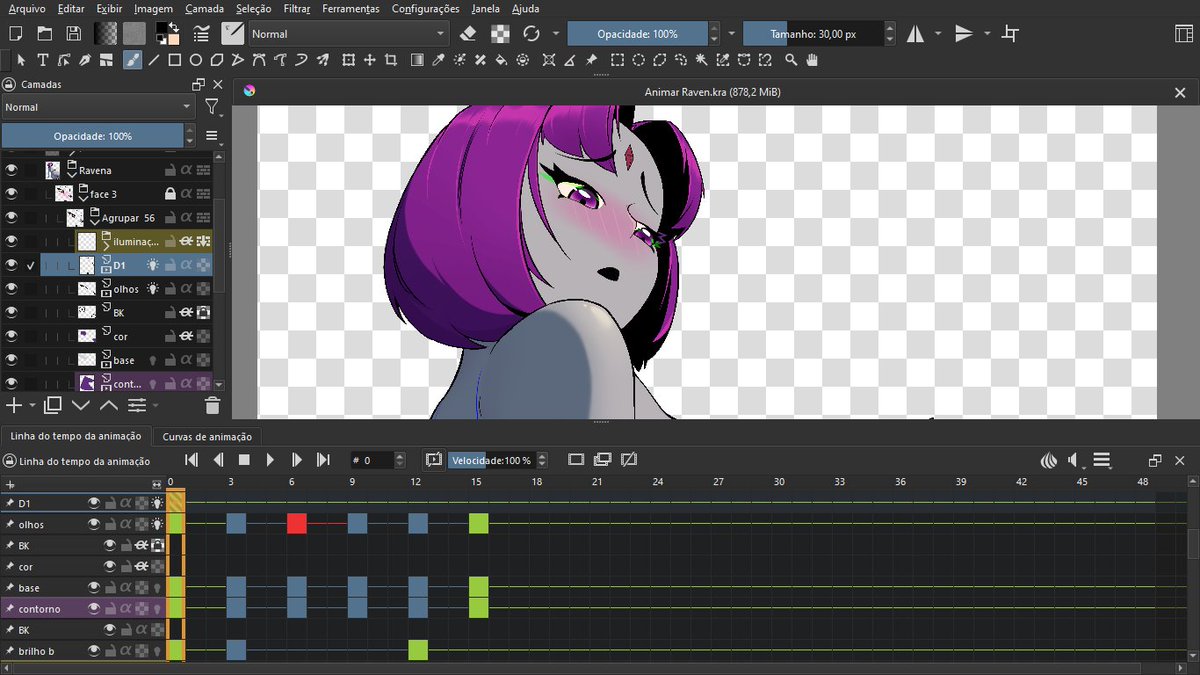Image resolution: width=1200 pixels, height=675 pixels.
Task: Hide the Ravena layer group
Action: 12,170
